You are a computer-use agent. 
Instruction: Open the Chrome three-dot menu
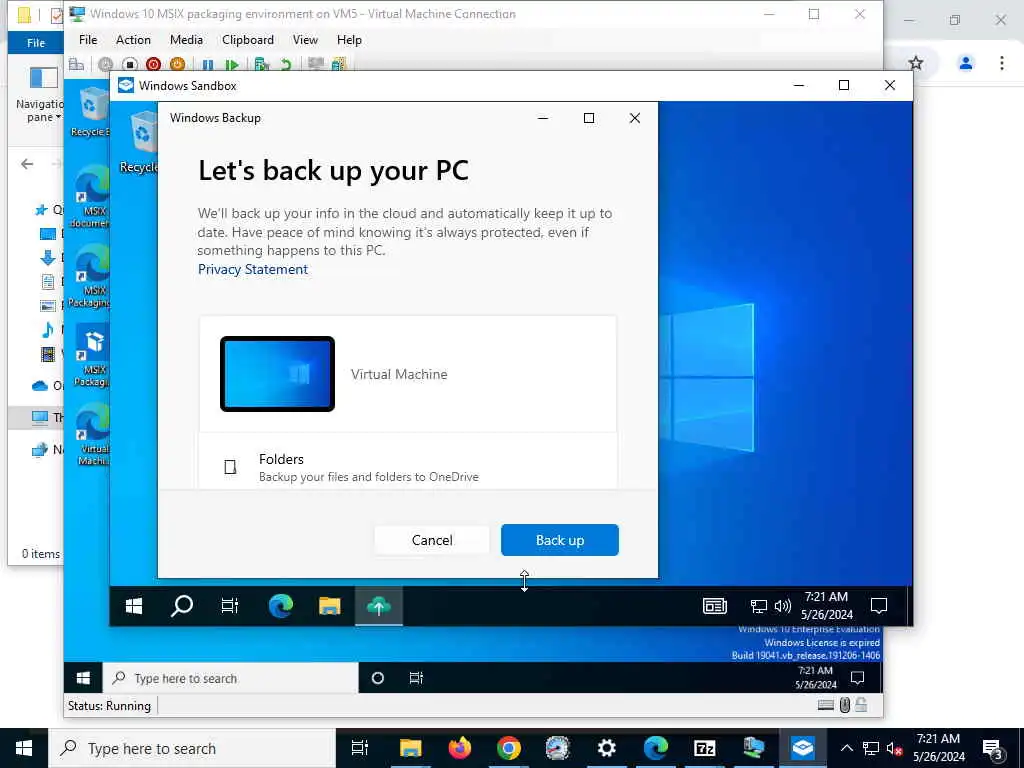tap(1002, 63)
